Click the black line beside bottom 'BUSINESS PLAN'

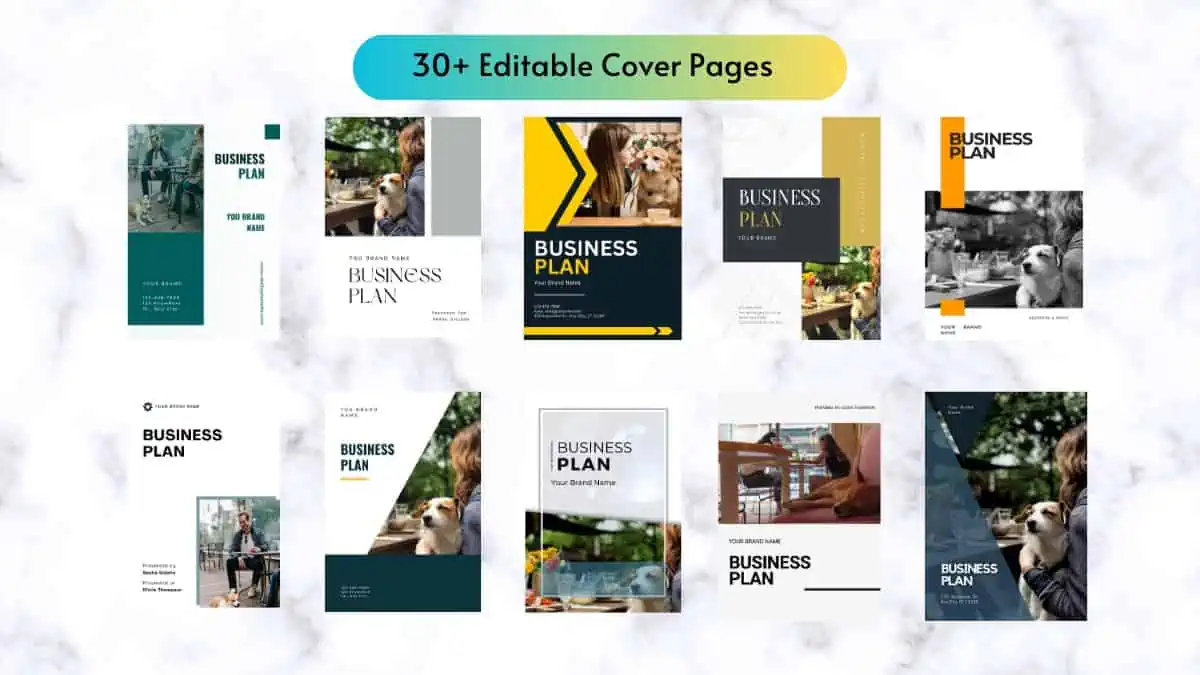coord(842,589)
